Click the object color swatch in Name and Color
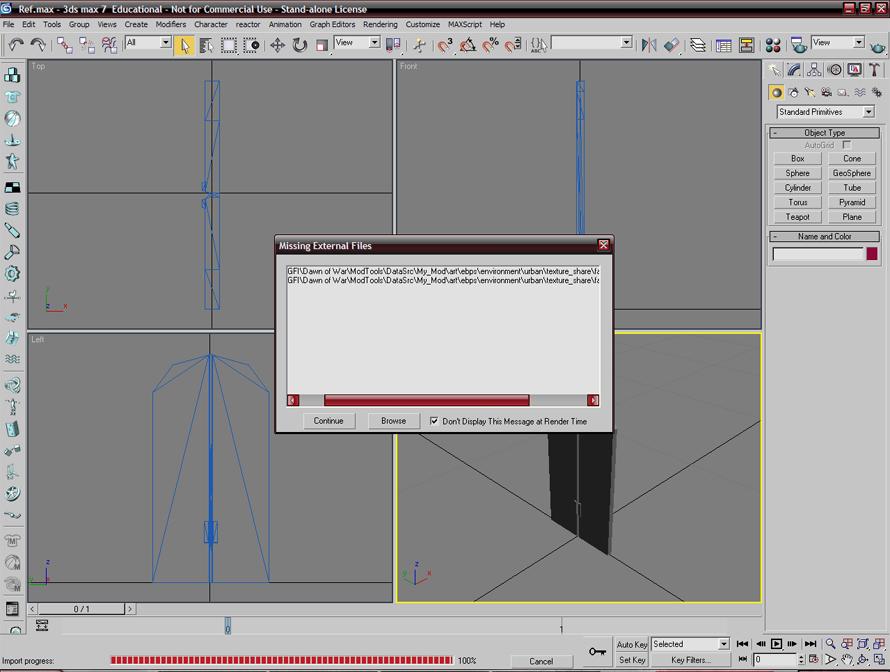 pos(872,254)
